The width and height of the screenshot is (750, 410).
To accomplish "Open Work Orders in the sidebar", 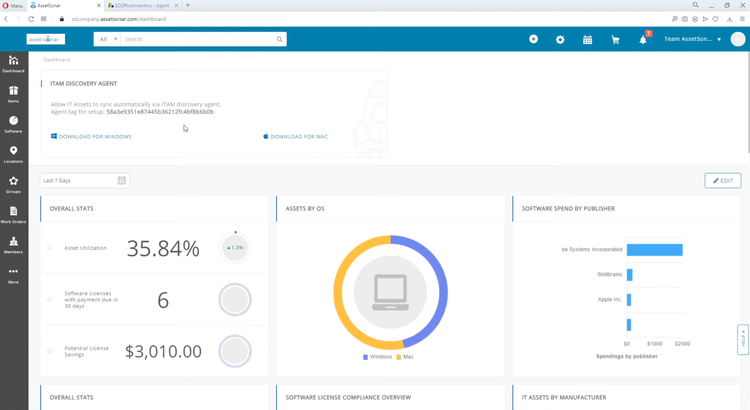I will tap(13, 214).
